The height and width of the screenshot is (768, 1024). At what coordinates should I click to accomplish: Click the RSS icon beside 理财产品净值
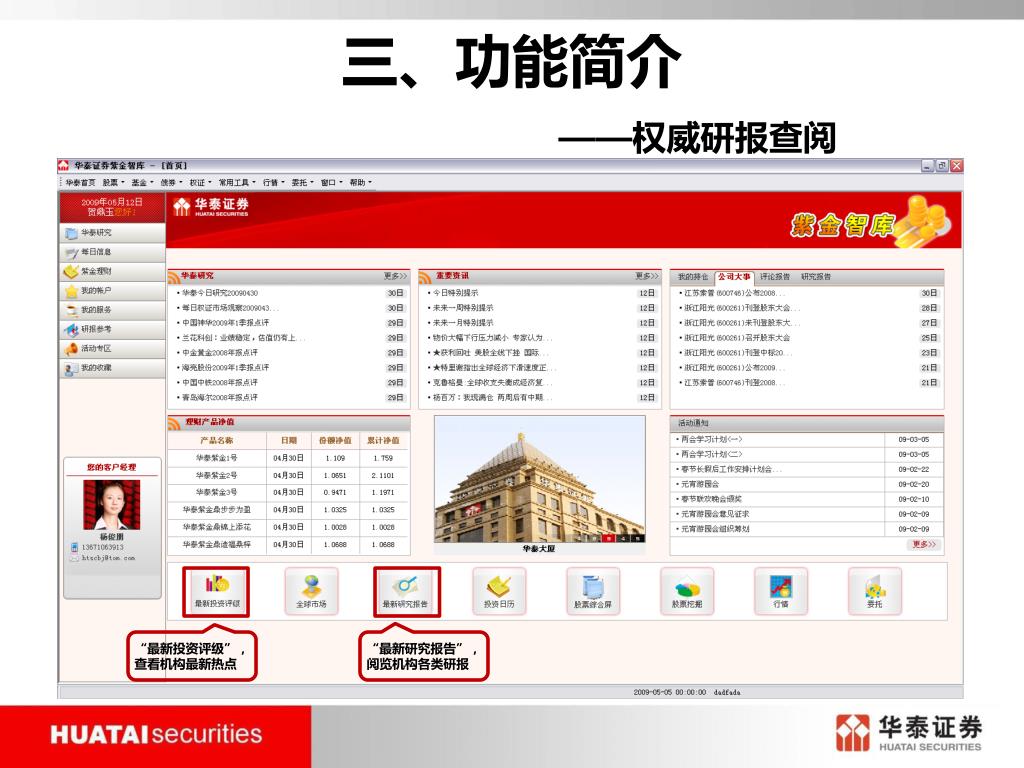point(174,423)
